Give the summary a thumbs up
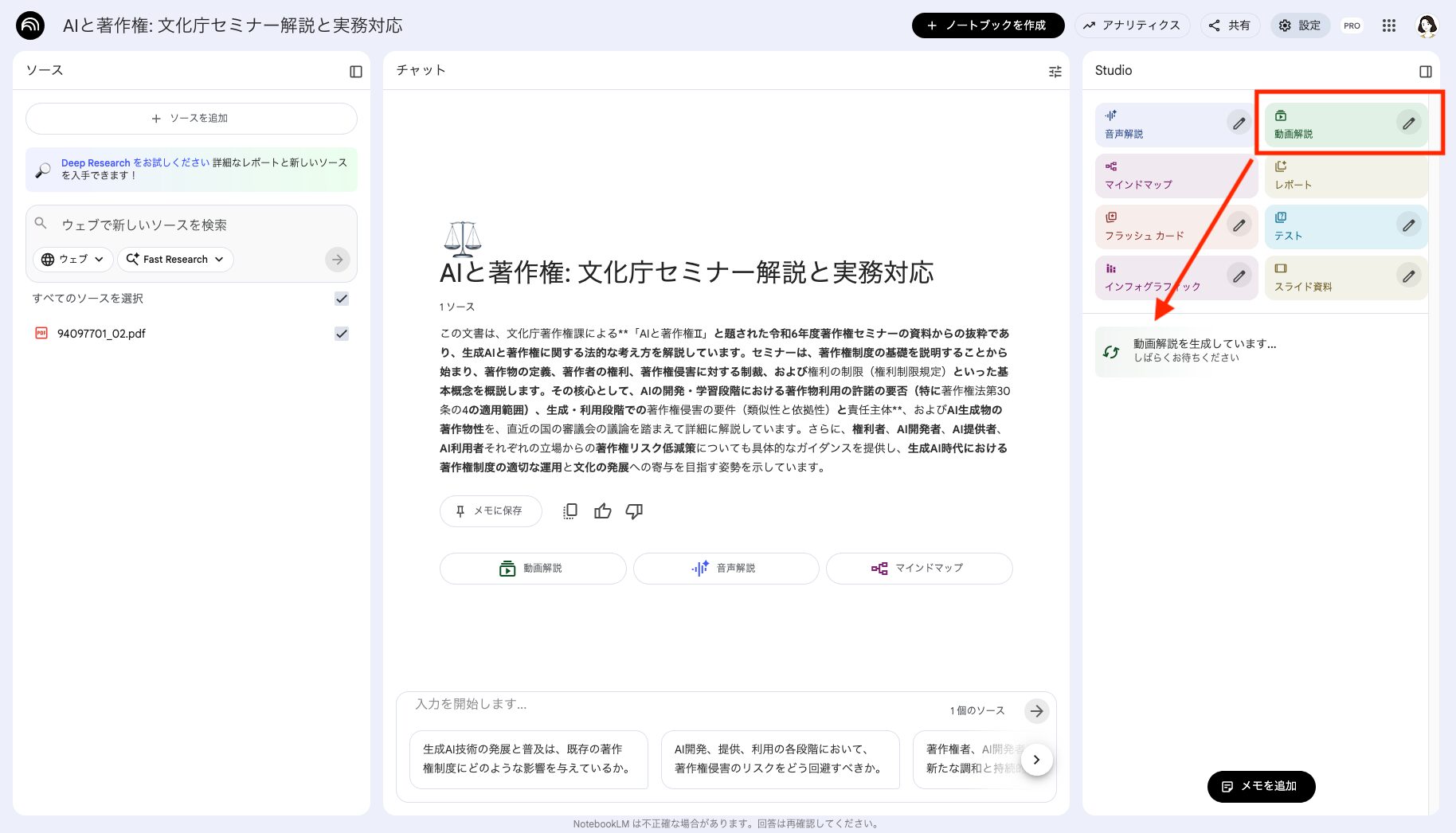 click(602, 511)
